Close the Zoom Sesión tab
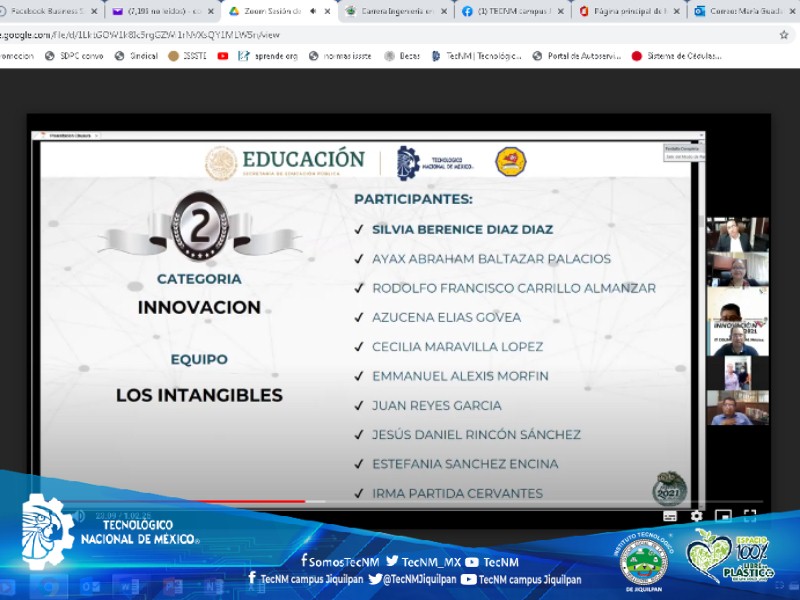Screen dimensions: 800x600 tap(328, 11)
